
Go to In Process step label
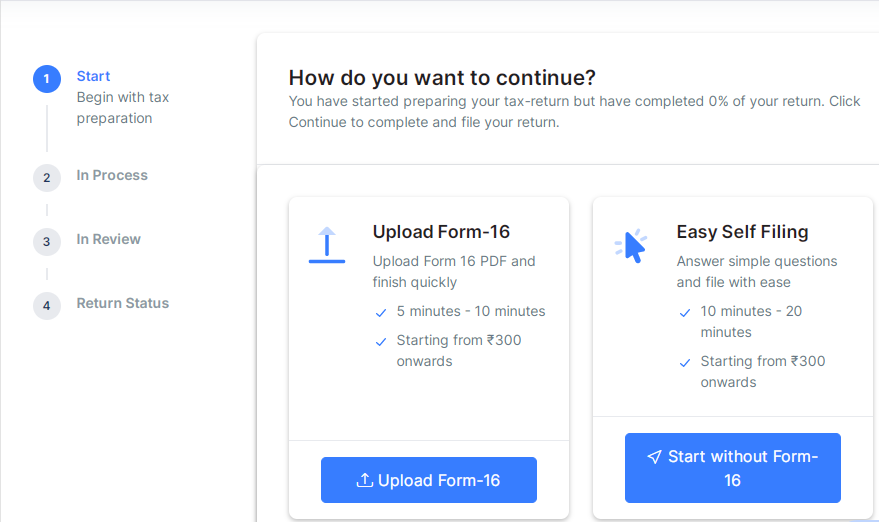(x=112, y=175)
